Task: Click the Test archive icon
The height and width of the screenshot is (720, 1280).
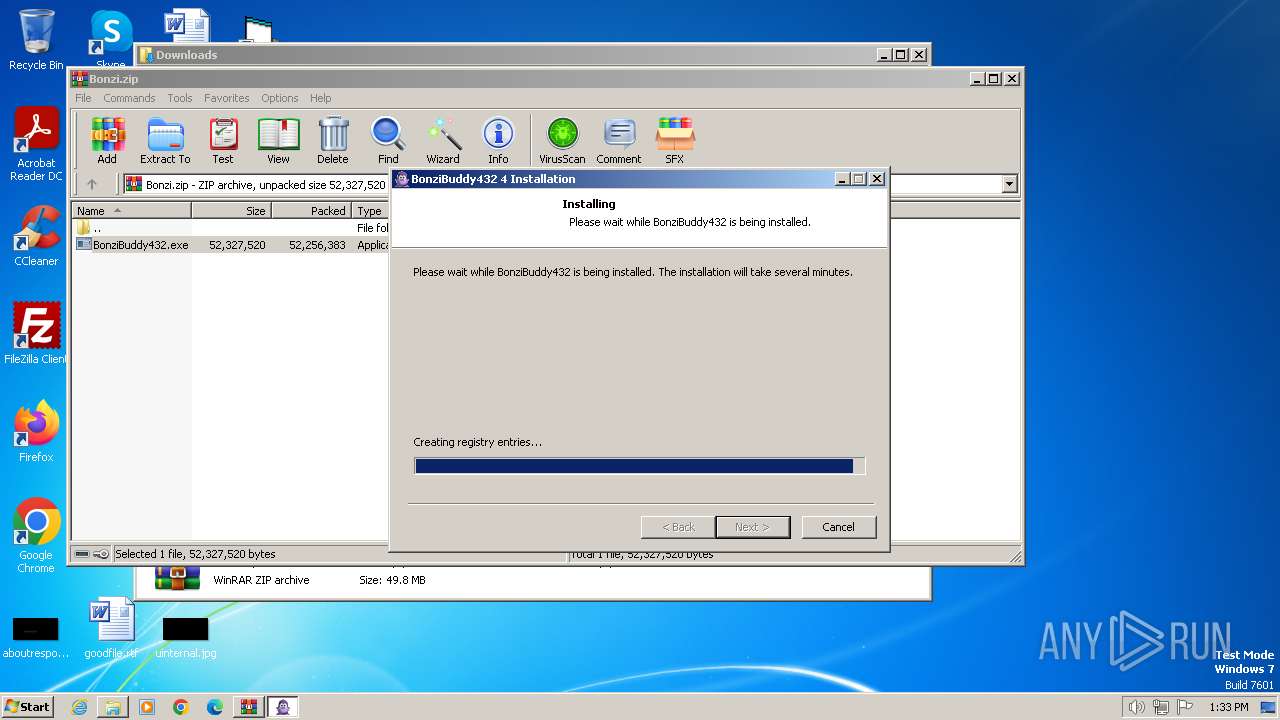Action: (x=223, y=140)
